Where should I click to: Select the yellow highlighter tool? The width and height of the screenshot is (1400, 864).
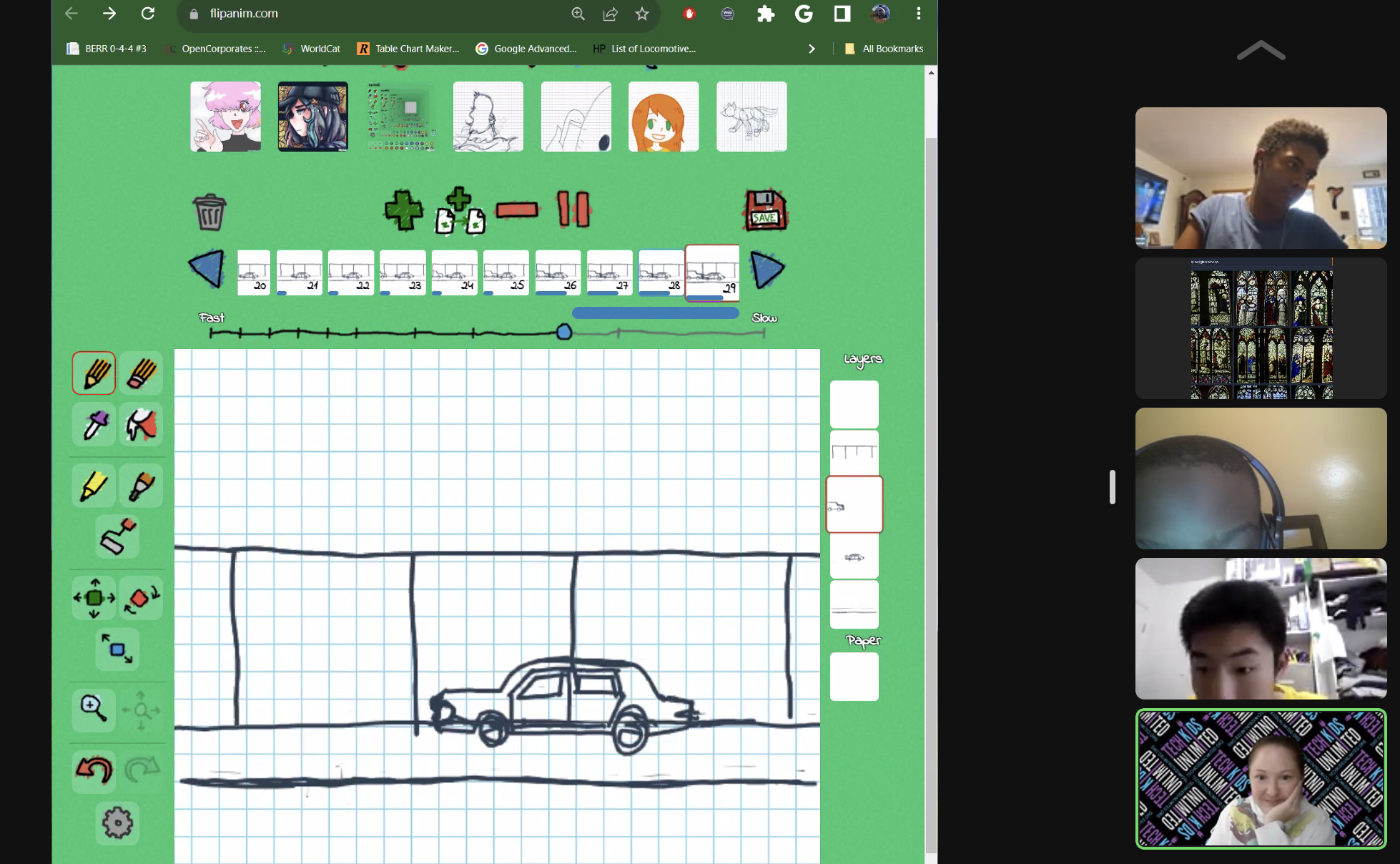coord(94,486)
